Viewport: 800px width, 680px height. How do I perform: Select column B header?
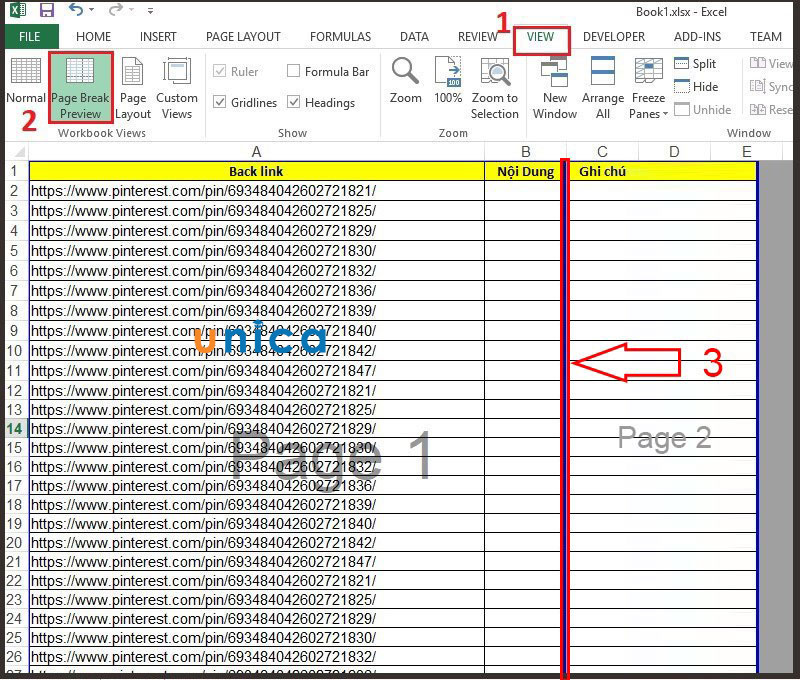click(x=526, y=152)
